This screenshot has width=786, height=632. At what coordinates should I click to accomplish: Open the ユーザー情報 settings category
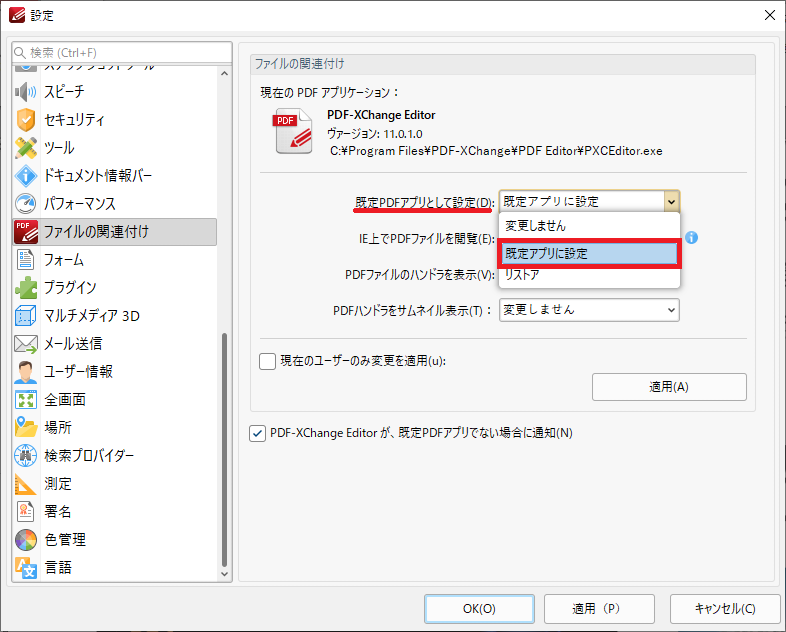coord(115,372)
